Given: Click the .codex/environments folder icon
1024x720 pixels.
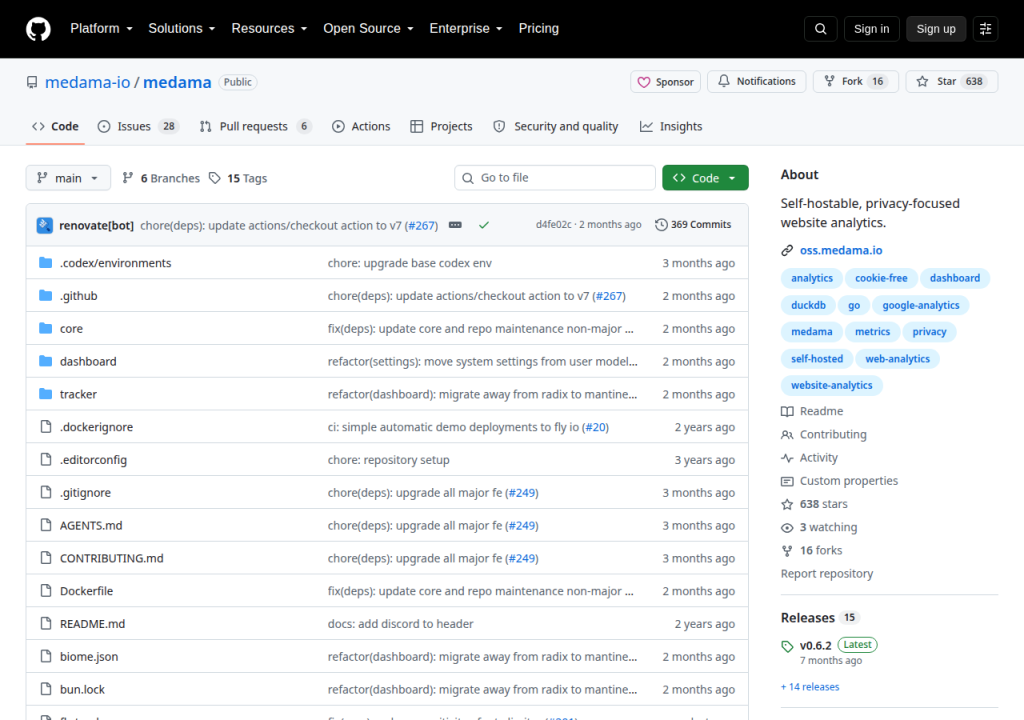Looking at the screenshot, I should tap(46, 263).
